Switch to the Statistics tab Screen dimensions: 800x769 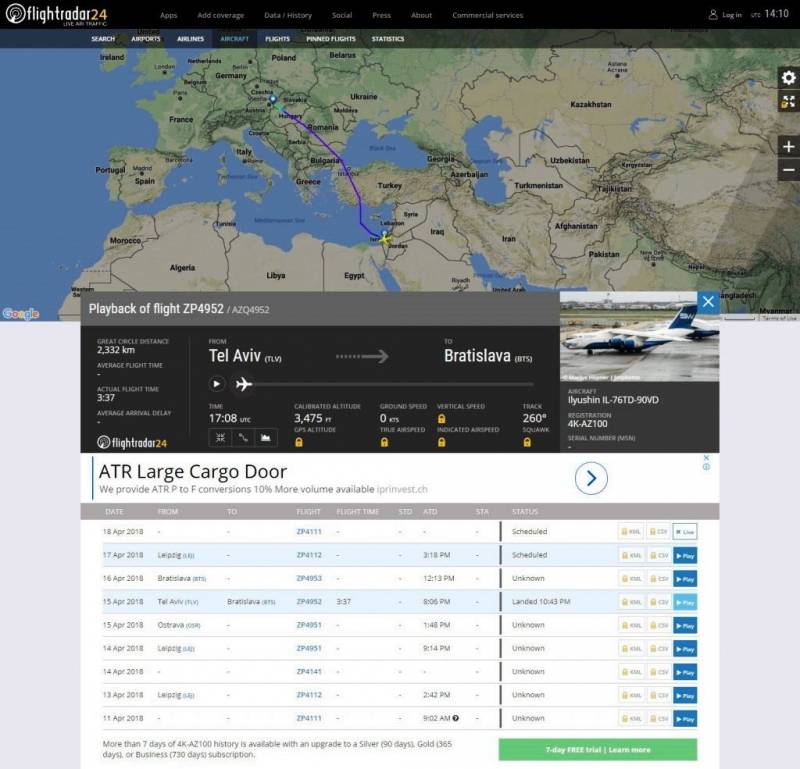(x=388, y=39)
